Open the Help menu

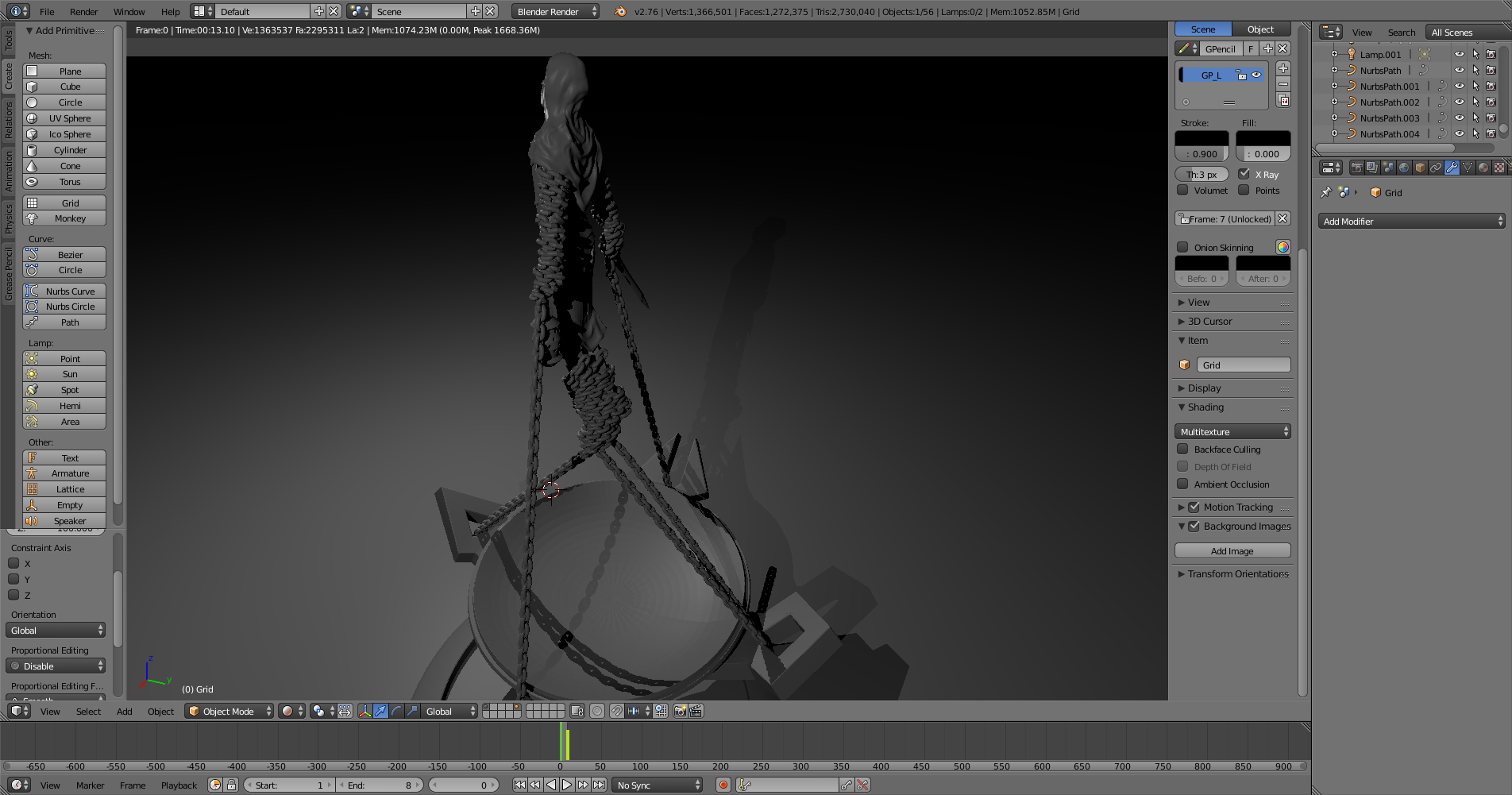[171, 11]
